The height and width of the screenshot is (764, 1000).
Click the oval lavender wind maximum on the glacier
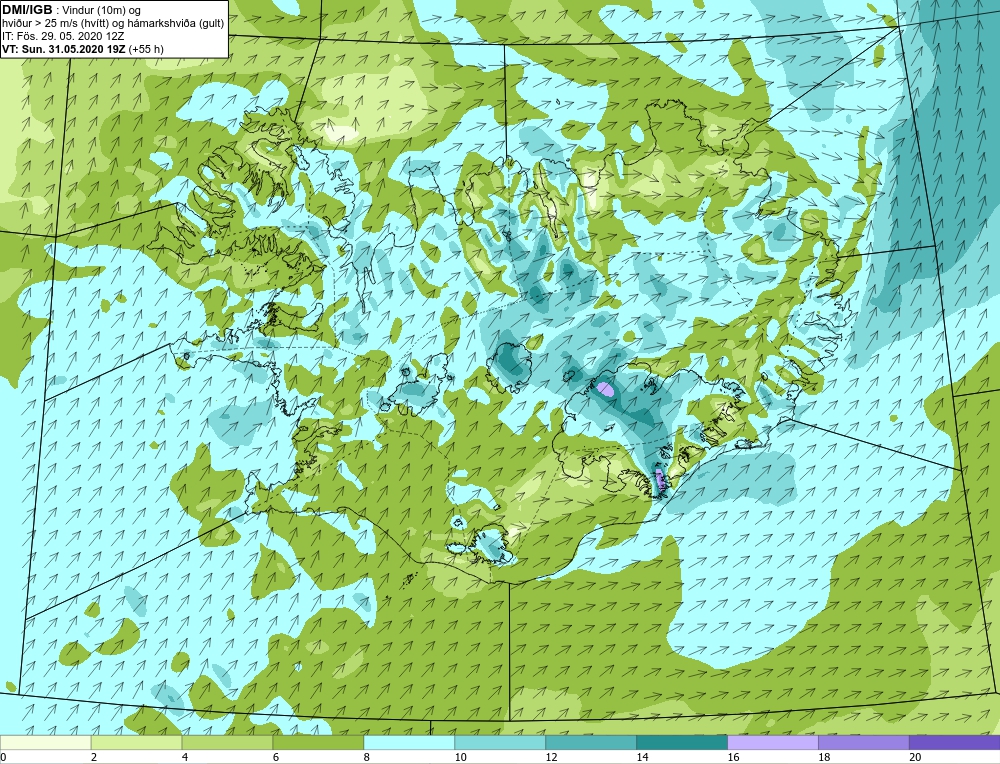coord(605,389)
